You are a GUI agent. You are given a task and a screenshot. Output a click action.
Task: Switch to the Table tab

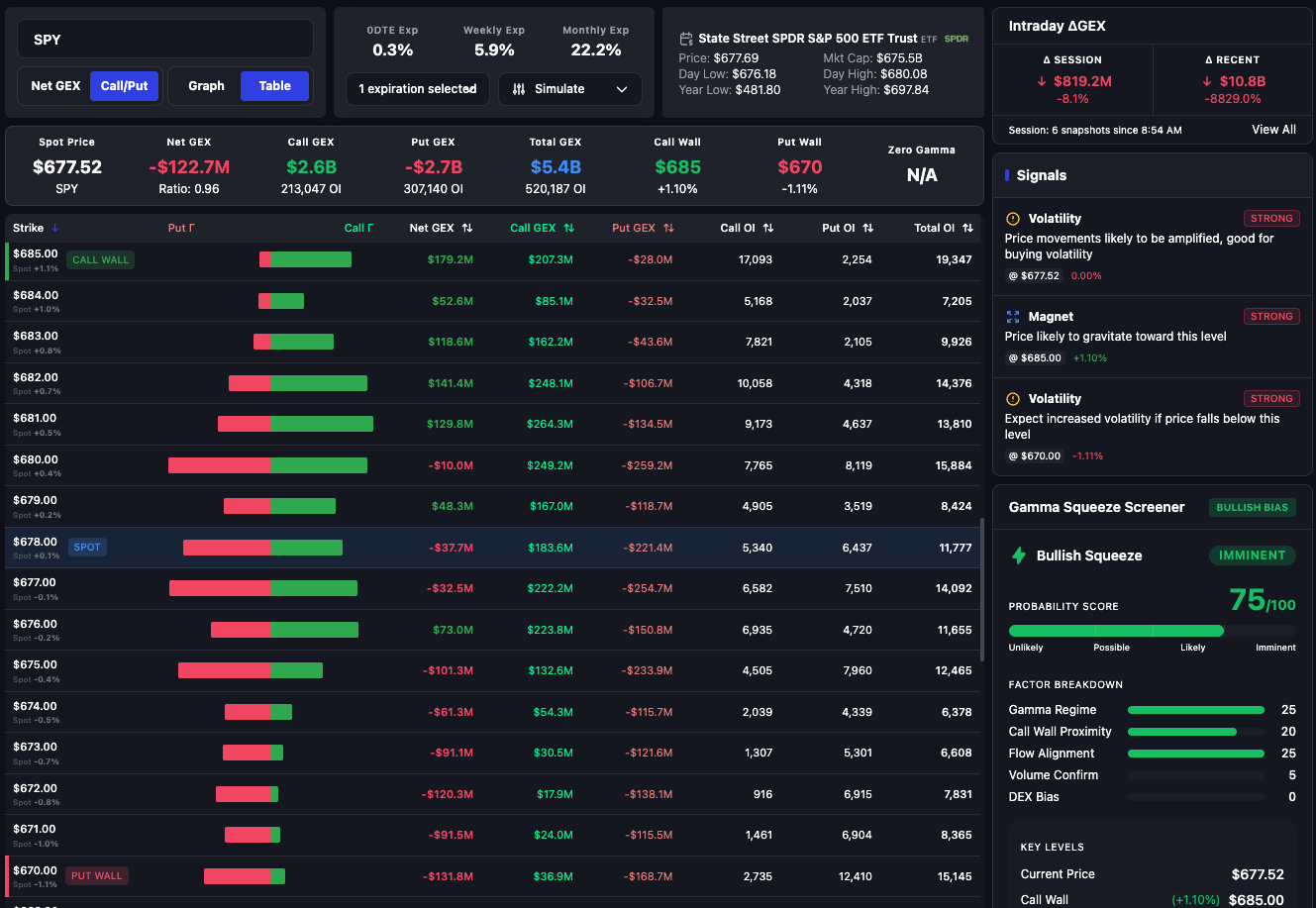[274, 86]
